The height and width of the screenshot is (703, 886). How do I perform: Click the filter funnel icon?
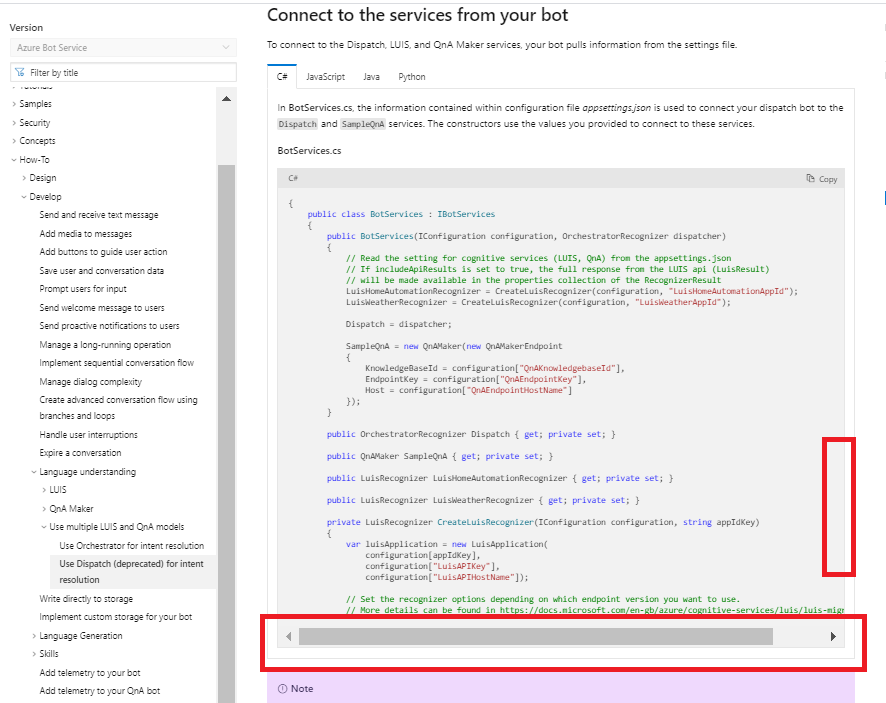20,72
